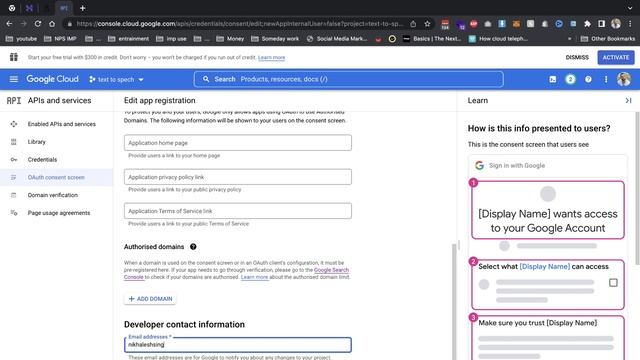Open the browser three-dot menu

click(x=631, y=24)
